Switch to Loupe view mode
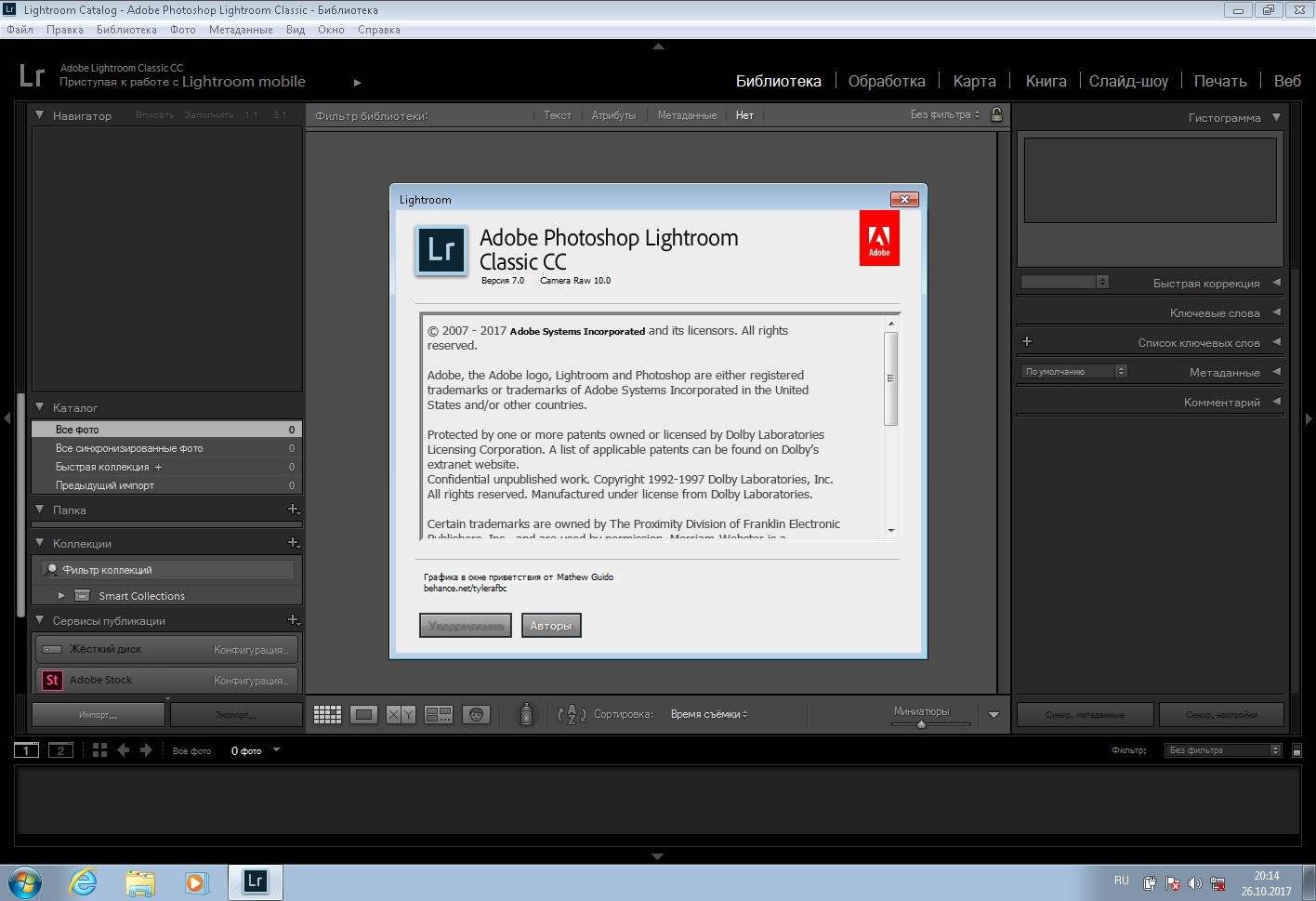This screenshot has width=1316, height=901. (x=363, y=714)
